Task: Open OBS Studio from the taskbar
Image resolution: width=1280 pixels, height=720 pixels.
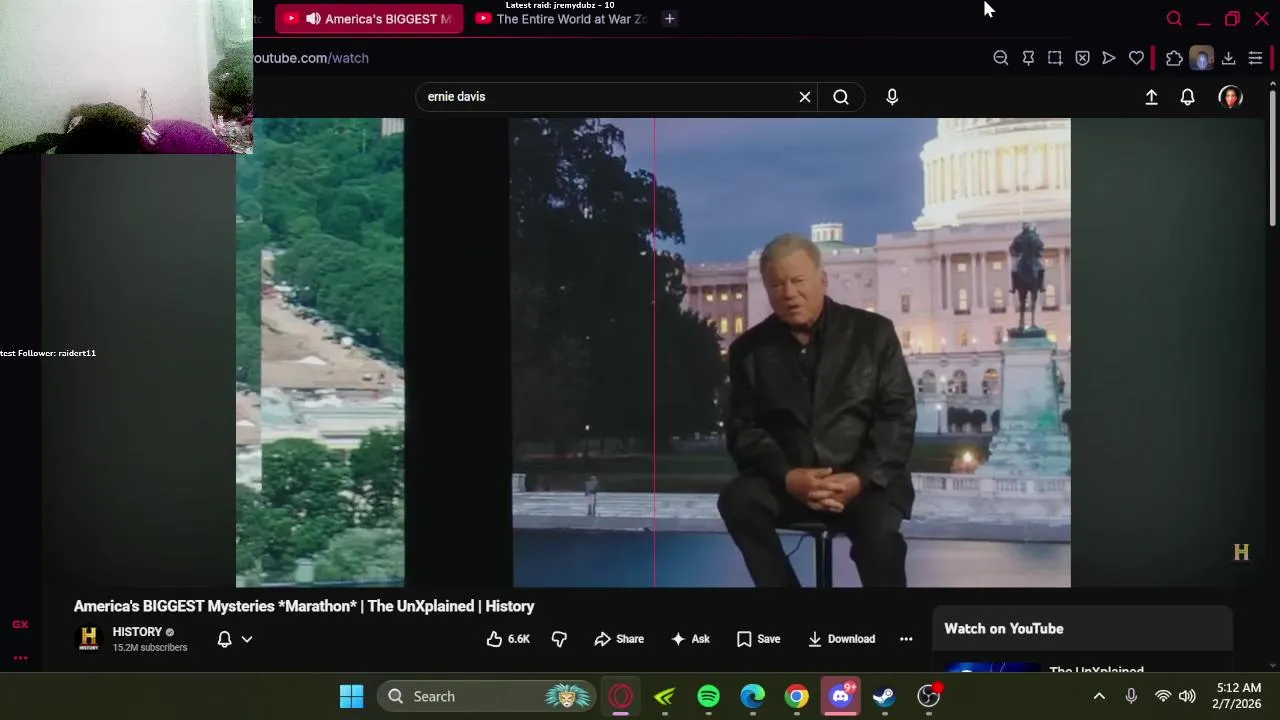Action: coord(929,696)
